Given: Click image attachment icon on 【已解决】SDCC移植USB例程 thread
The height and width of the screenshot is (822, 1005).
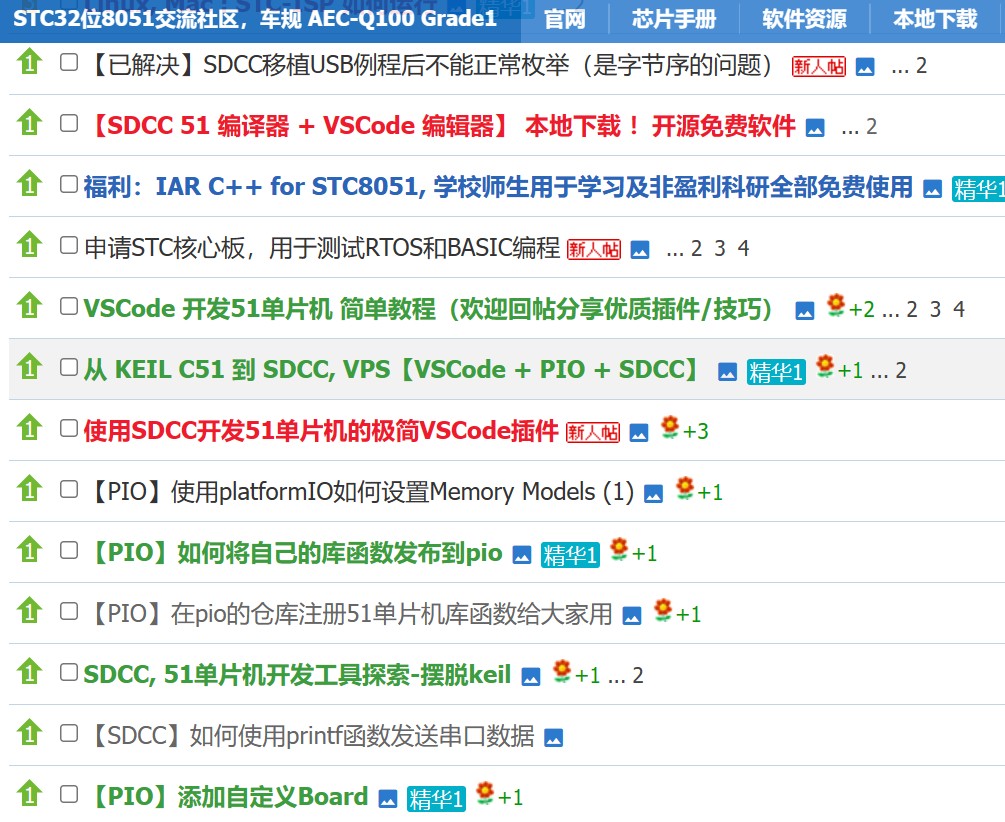Looking at the screenshot, I should coord(865,66).
